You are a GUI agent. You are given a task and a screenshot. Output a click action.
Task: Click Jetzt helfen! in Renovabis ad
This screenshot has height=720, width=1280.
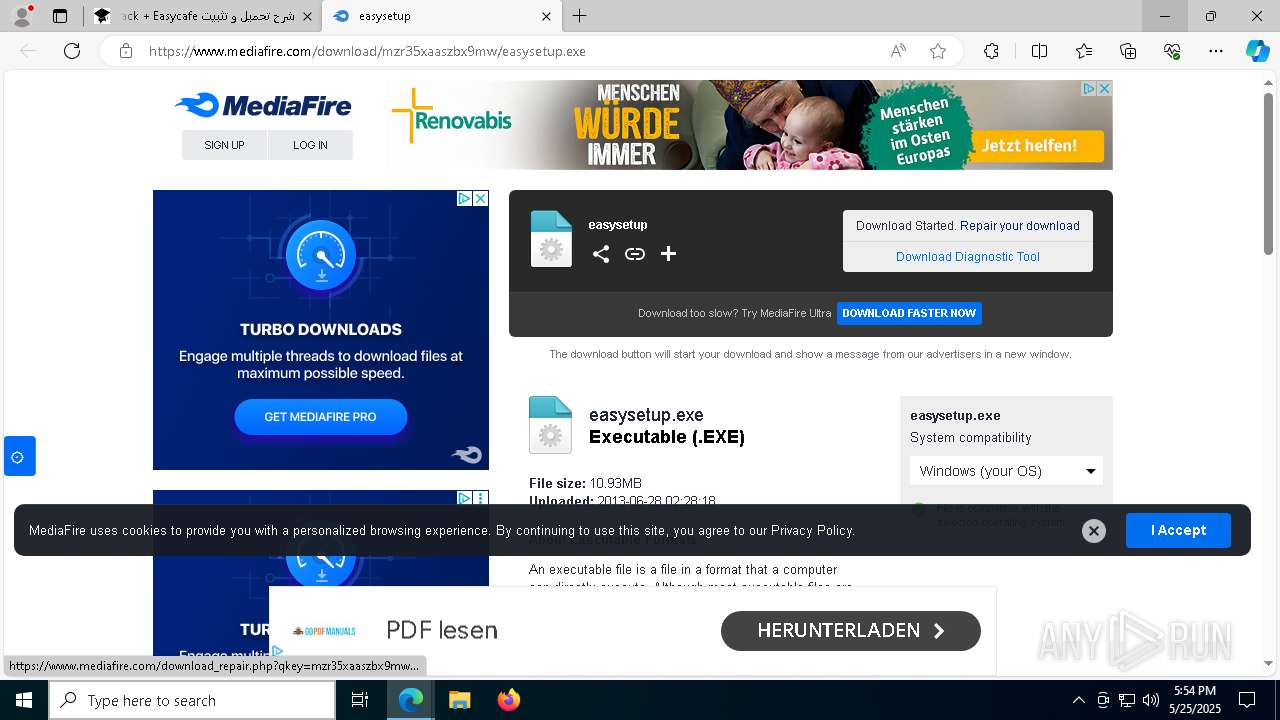click(1035, 146)
